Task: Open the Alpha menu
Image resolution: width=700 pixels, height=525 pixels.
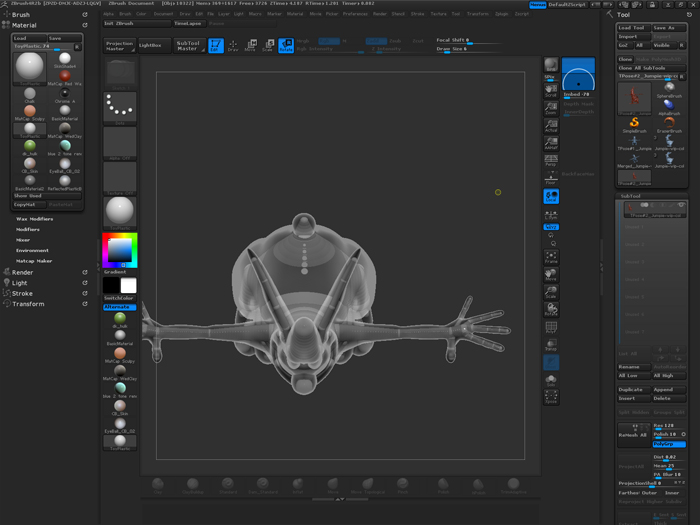Action: click(108, 14)
